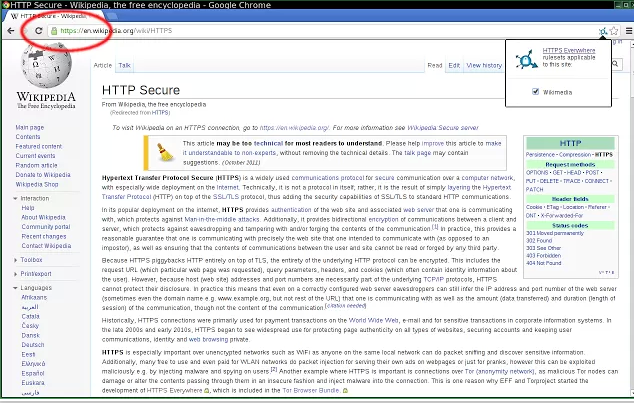634x403 pixels.
Task: Switch to Dansk language version
Action: tap(30, 335)
